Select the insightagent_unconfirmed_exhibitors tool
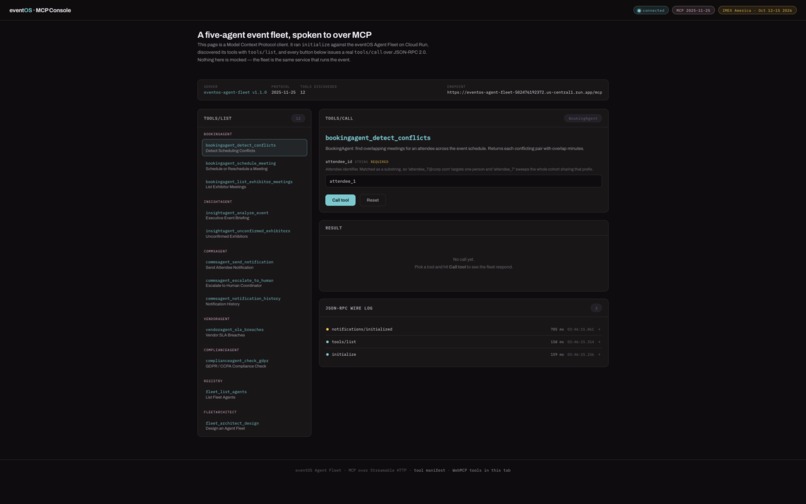The height and width of the screenshot is (504, 806). (254, 233)
